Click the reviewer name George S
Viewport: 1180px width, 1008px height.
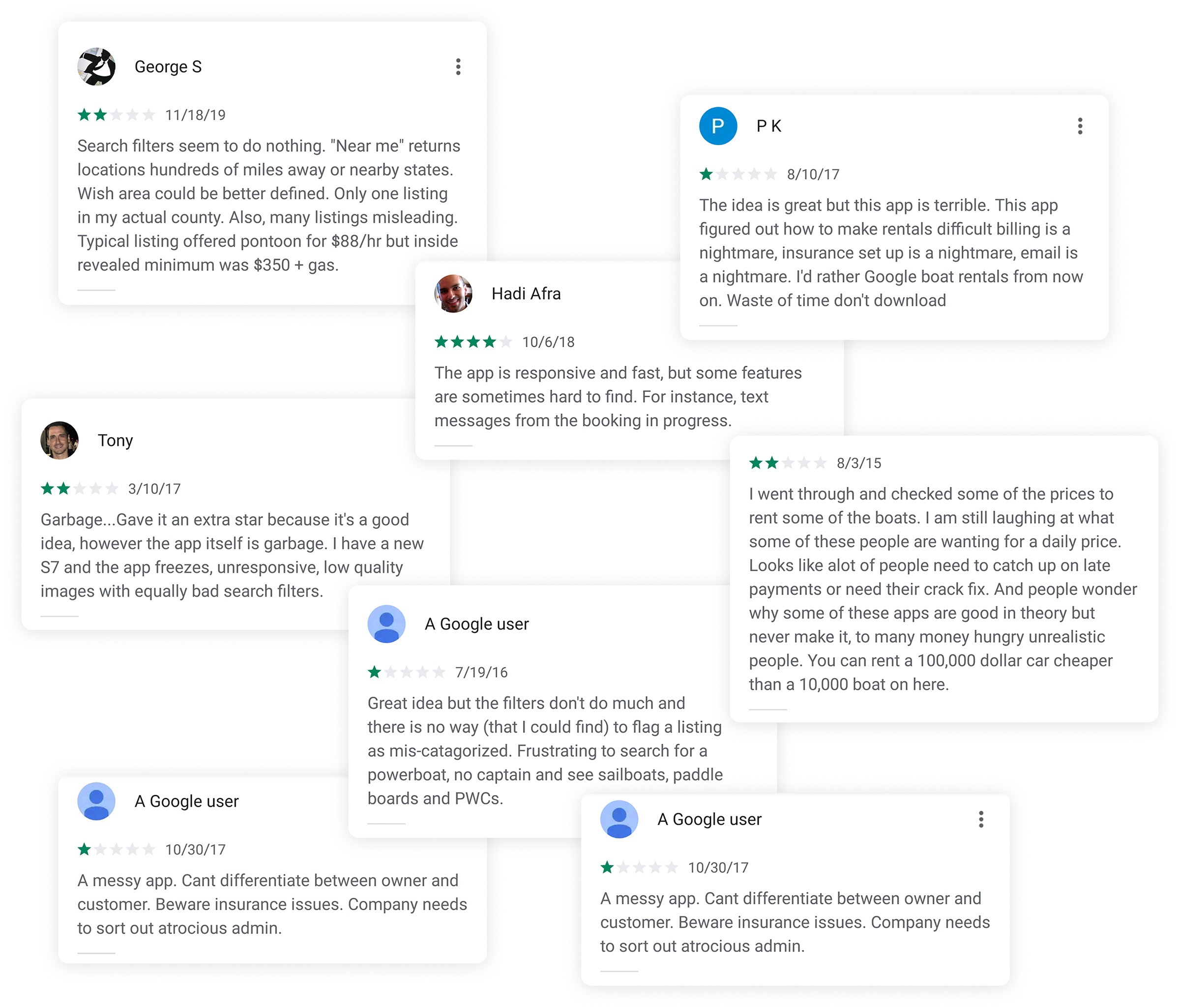click(x=168, y=67)
